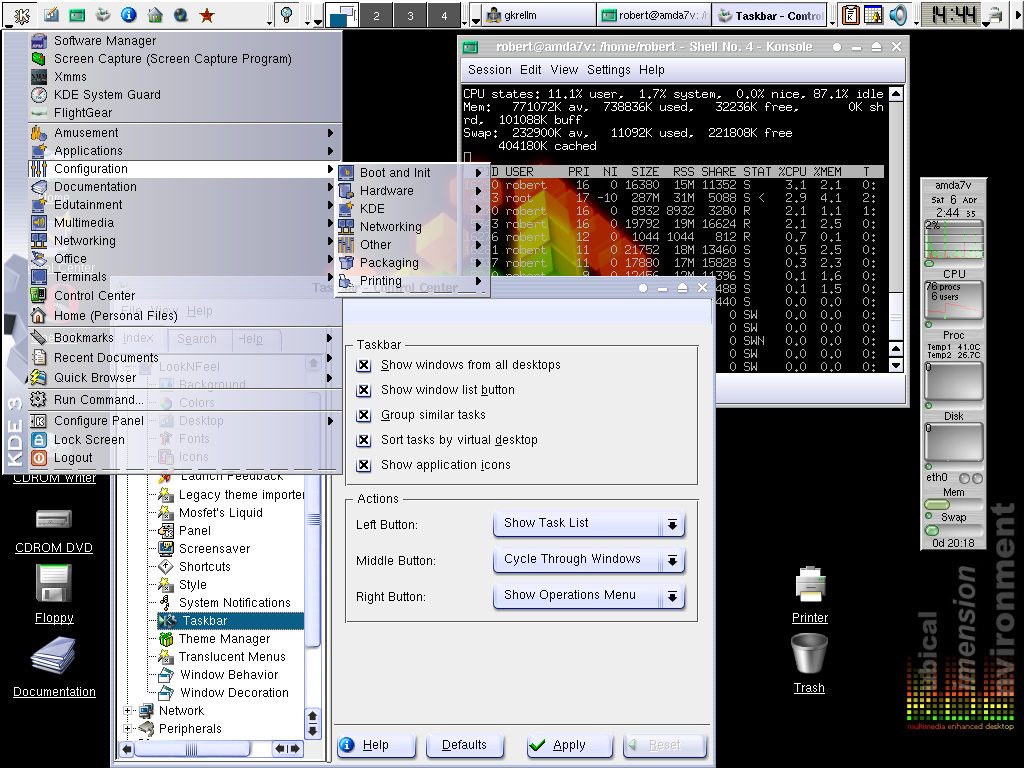1024x768 pixels.
Task: Click Konsole scrollbar up arrow
Action: [896, 93]
